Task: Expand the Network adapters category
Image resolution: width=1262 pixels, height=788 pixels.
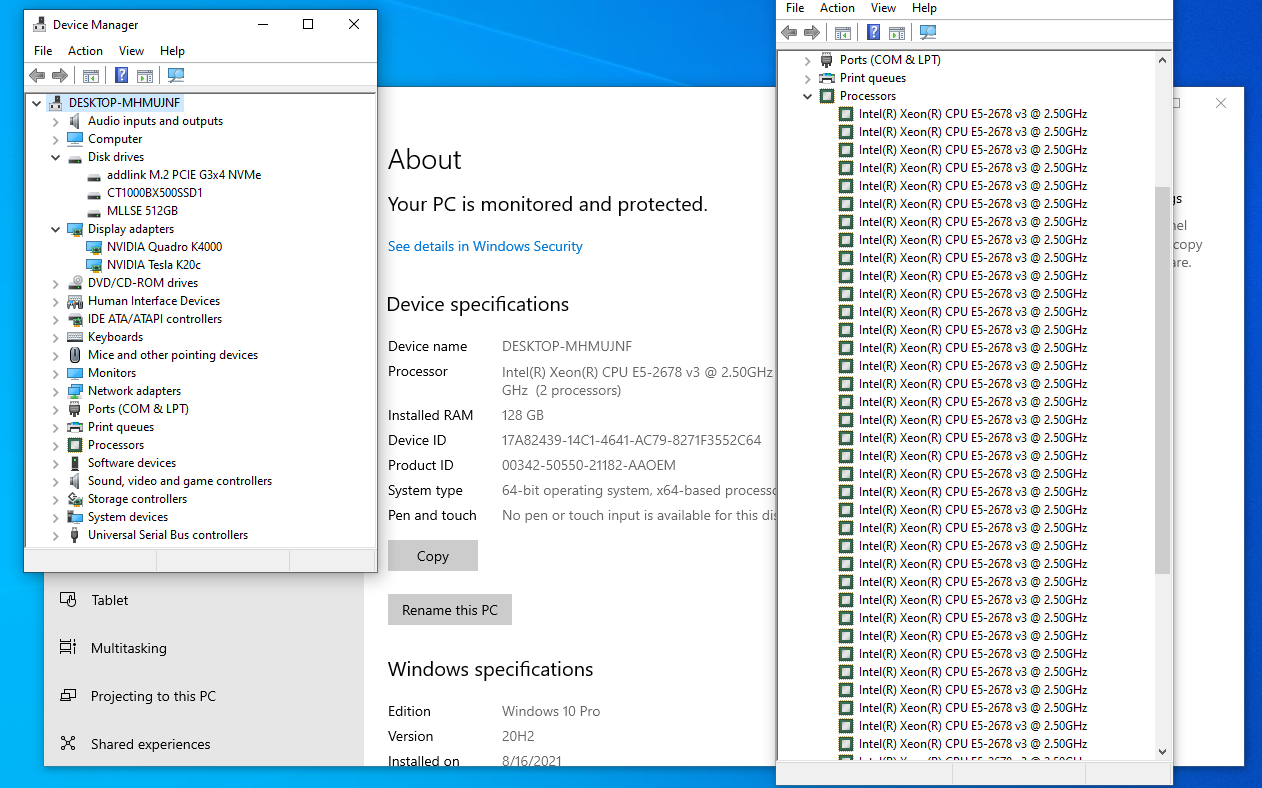Action: [x=56, y=391]
